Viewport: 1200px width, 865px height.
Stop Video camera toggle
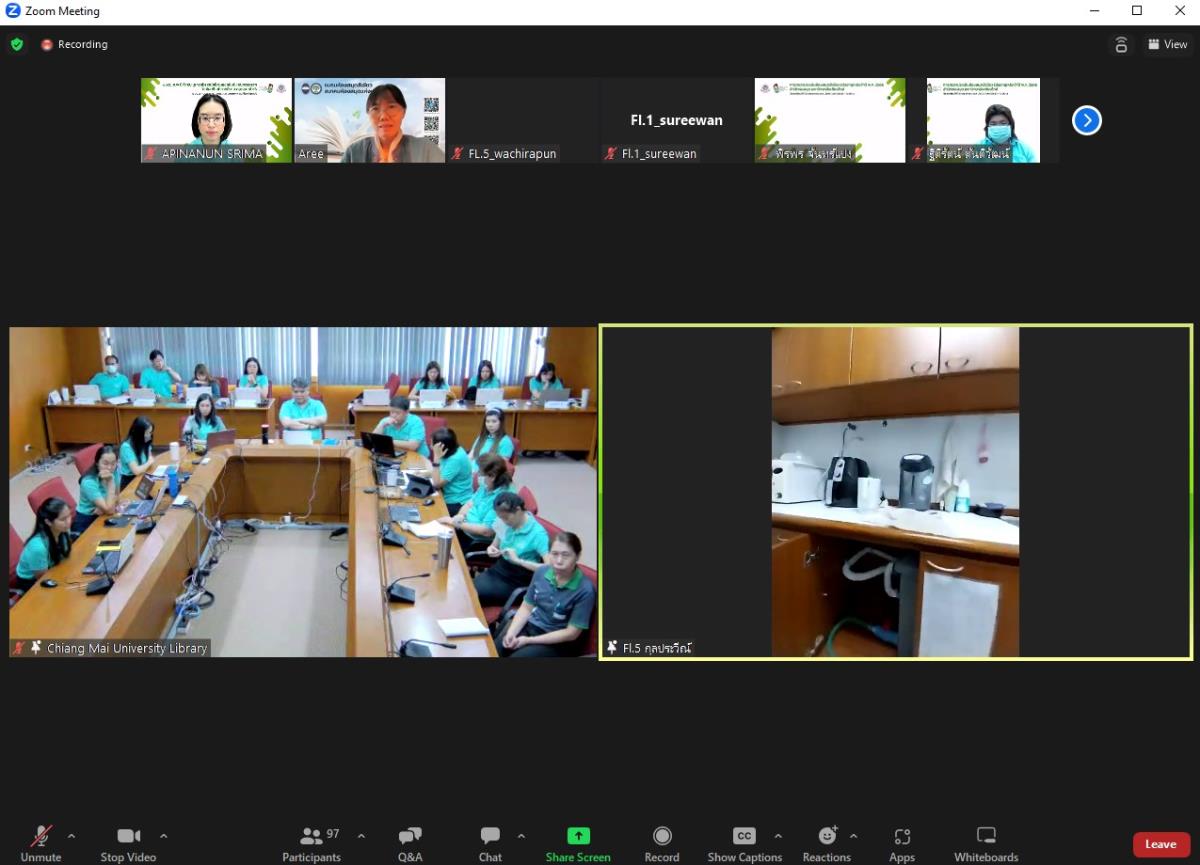click(128, 843)
